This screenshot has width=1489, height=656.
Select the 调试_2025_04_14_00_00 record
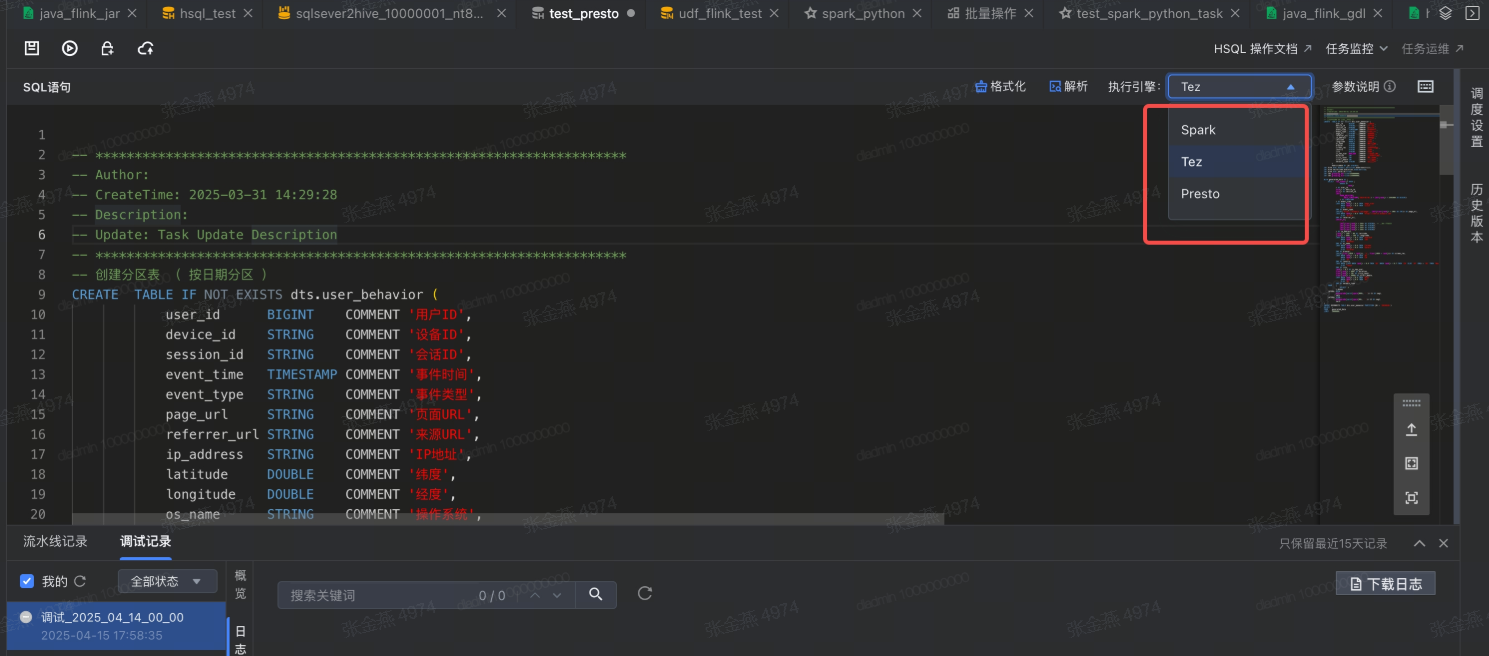click(116, 626)
